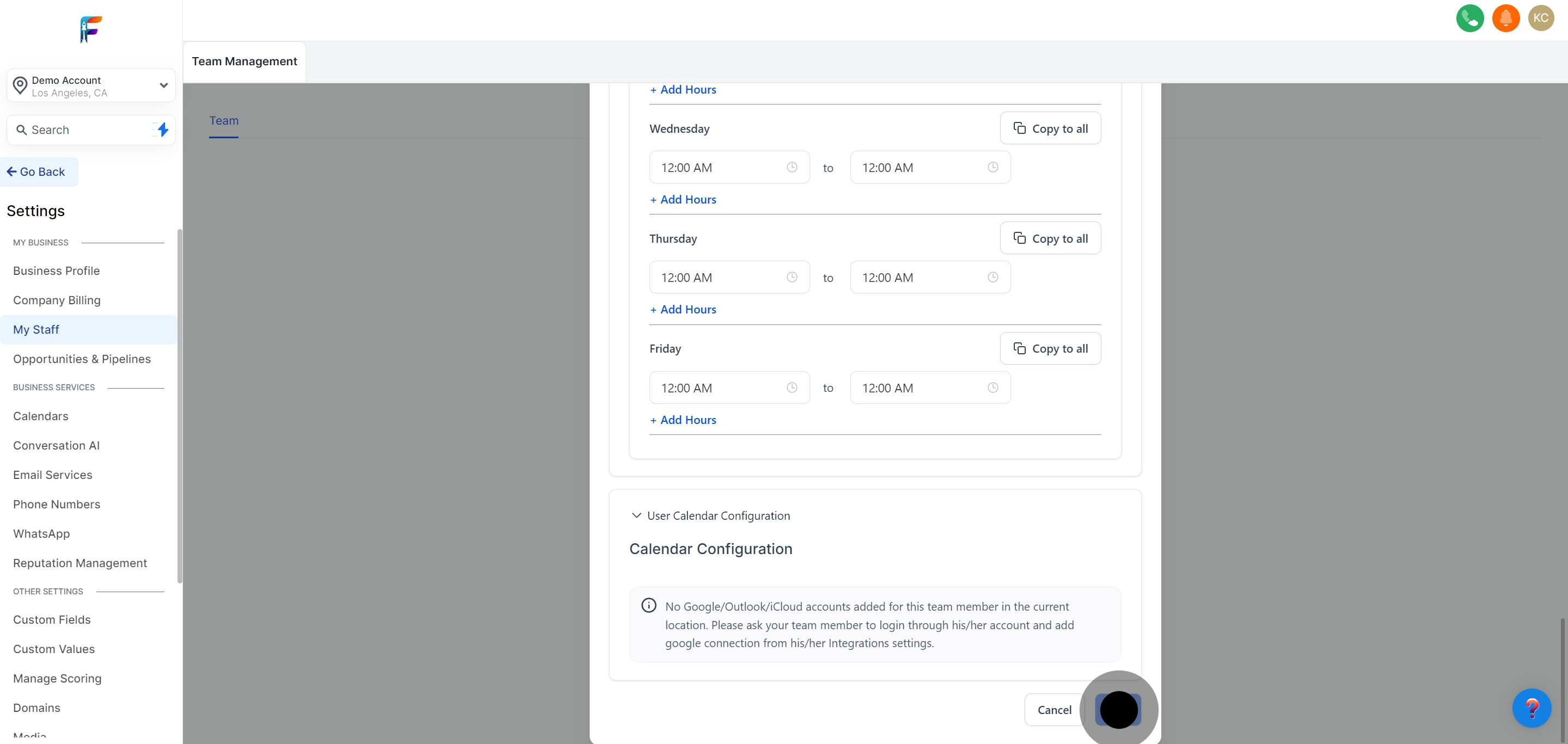
Task: Open Phone Numbers settings
Action: click(57, 505)
